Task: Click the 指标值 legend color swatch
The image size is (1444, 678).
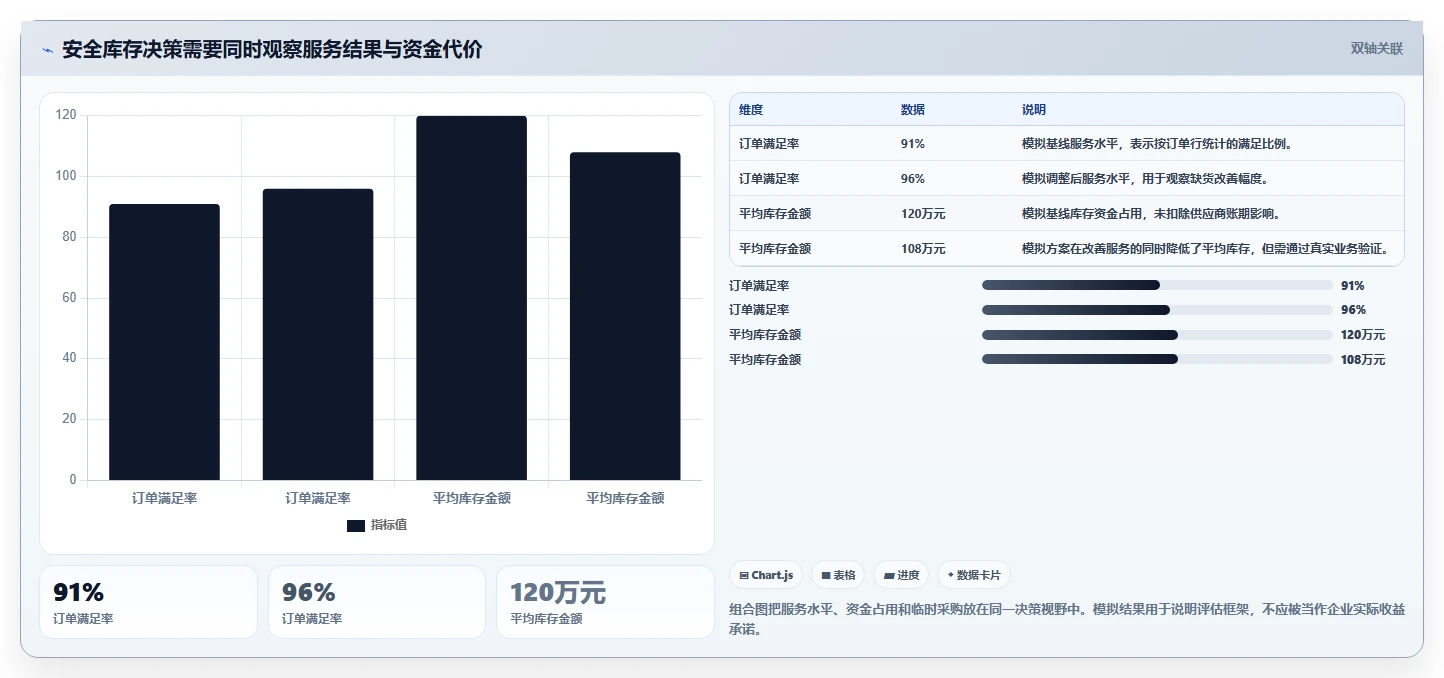Action: point(356,525)
